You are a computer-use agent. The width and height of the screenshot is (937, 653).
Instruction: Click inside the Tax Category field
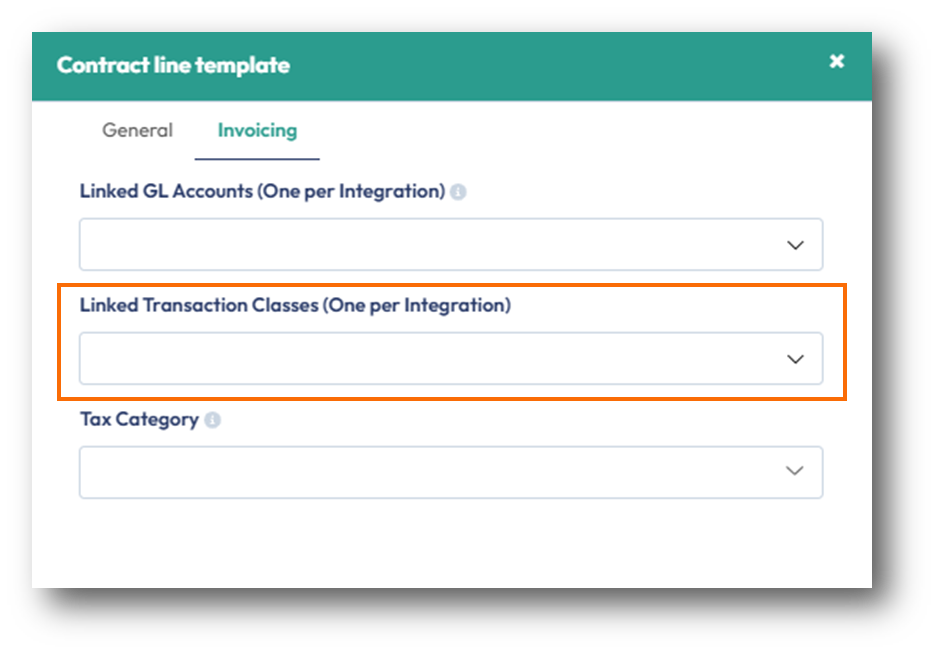420,472
